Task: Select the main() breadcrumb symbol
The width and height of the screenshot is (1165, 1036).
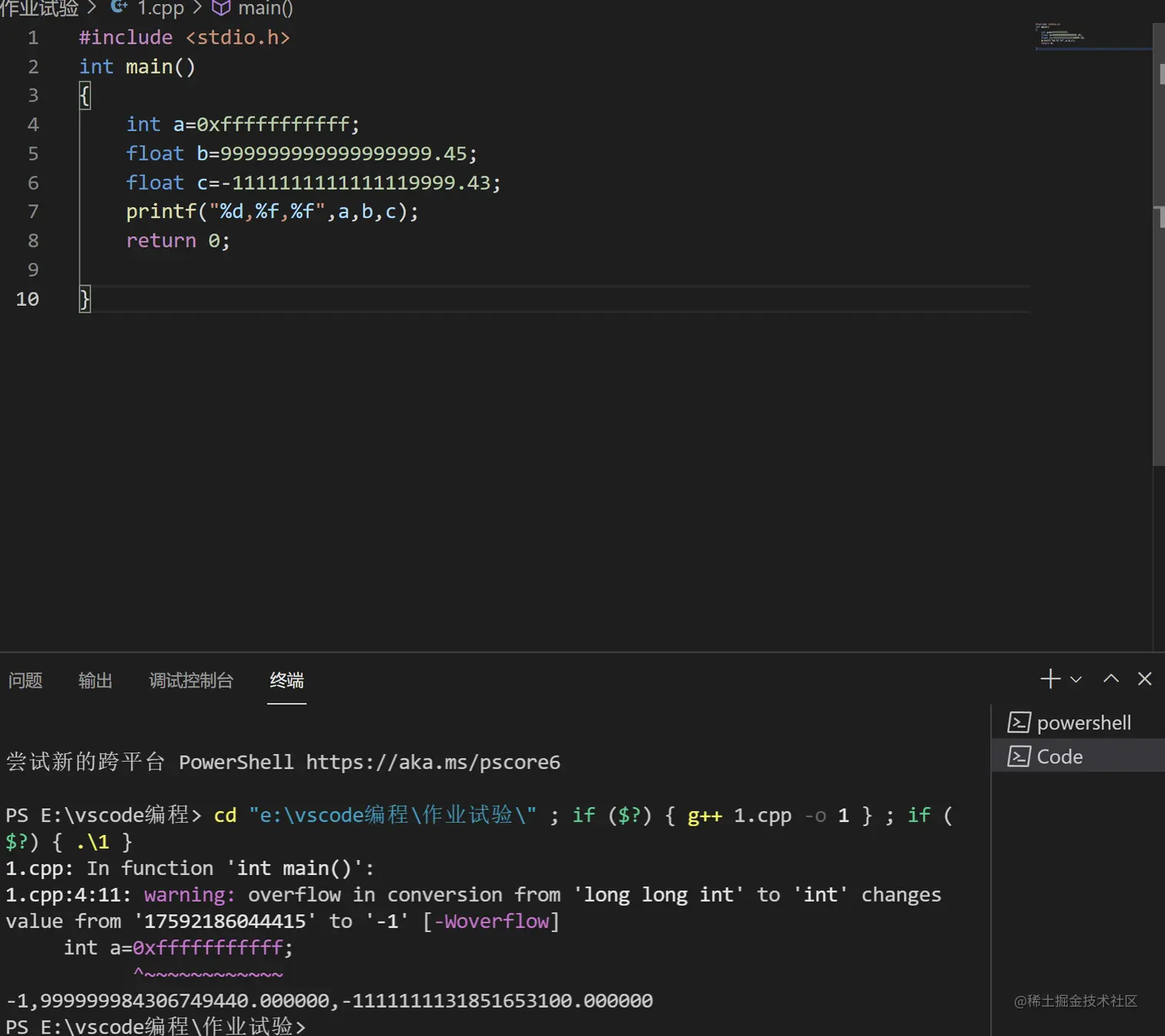Action: [265, 8]
